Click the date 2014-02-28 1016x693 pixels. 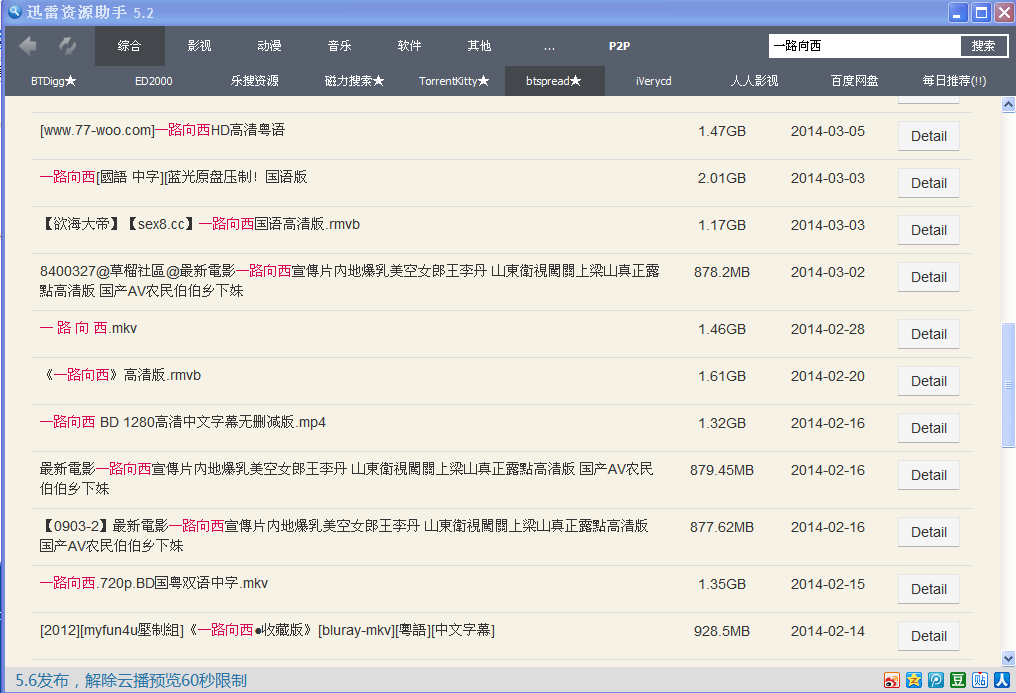[x=827, y=329]
